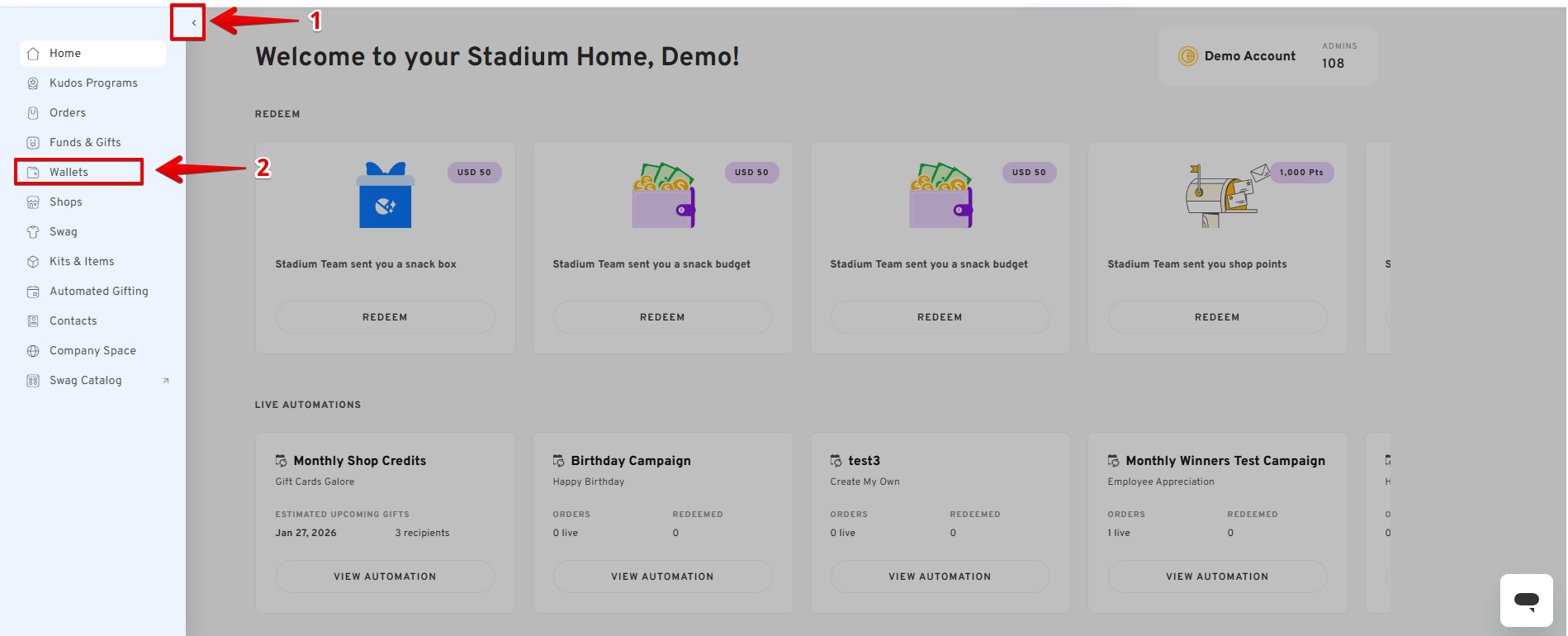Open the chat support widget
Viewport: 1568px width, 636px height.
pyautogui.click(x=1526, y=600)
